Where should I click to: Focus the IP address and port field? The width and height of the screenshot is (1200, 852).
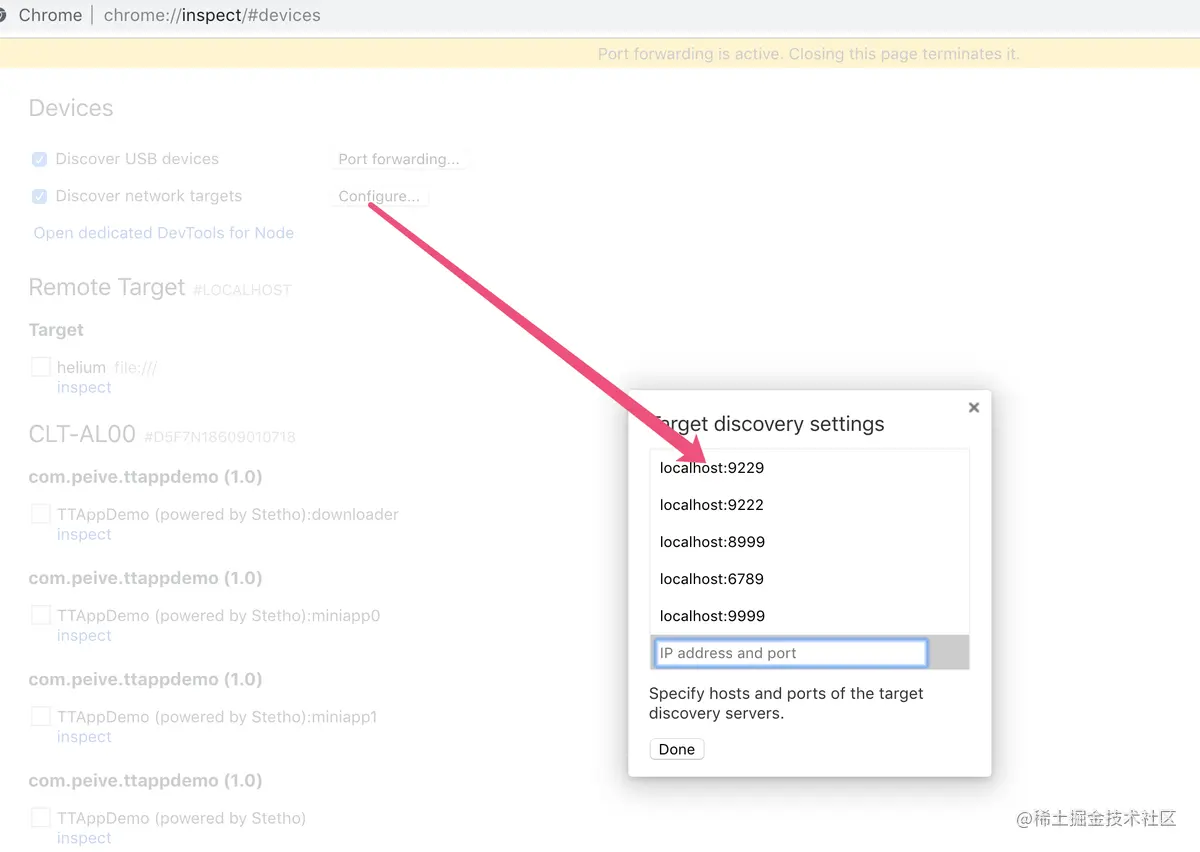791,653
